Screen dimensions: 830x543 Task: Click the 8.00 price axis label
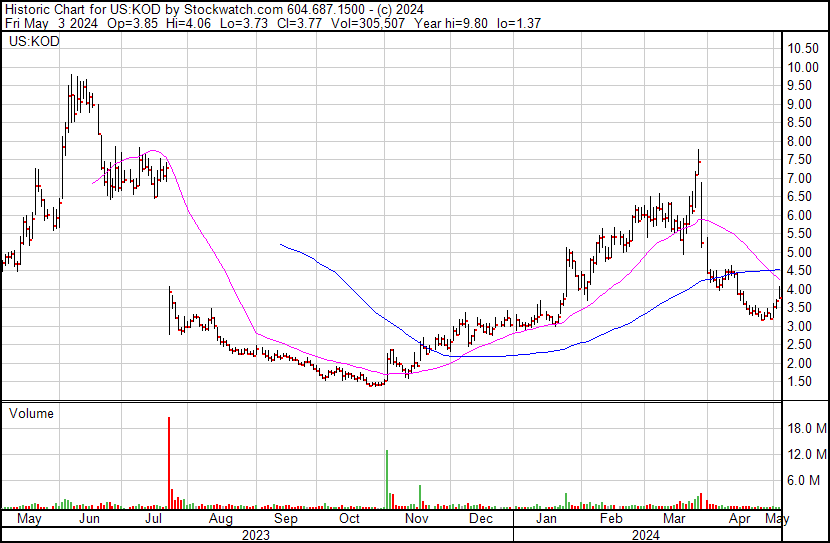point(799,141)
